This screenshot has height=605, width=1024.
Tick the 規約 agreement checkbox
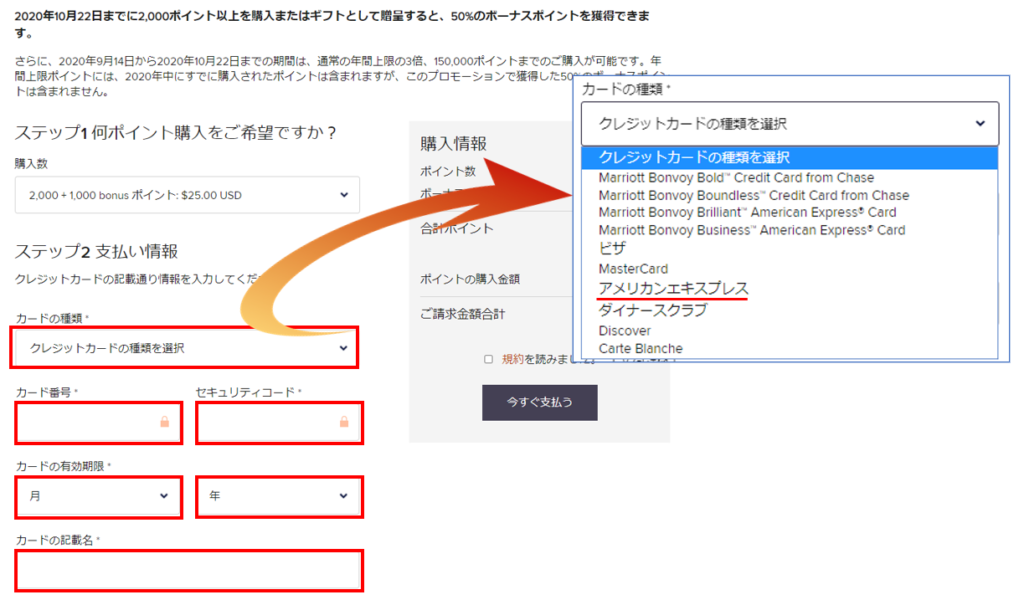[x=488, y=359]
